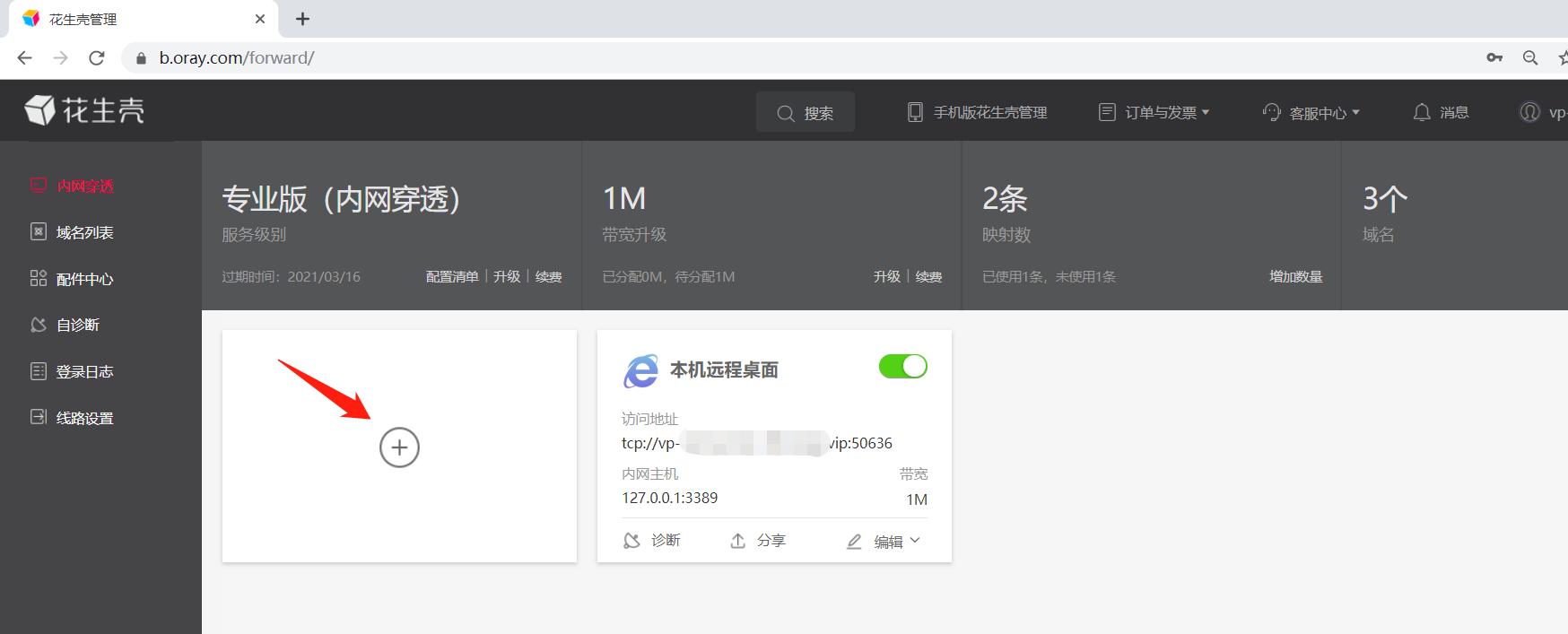
Task: Click the 自诊断 sidebar icon
Action: (x=38, y=325)
